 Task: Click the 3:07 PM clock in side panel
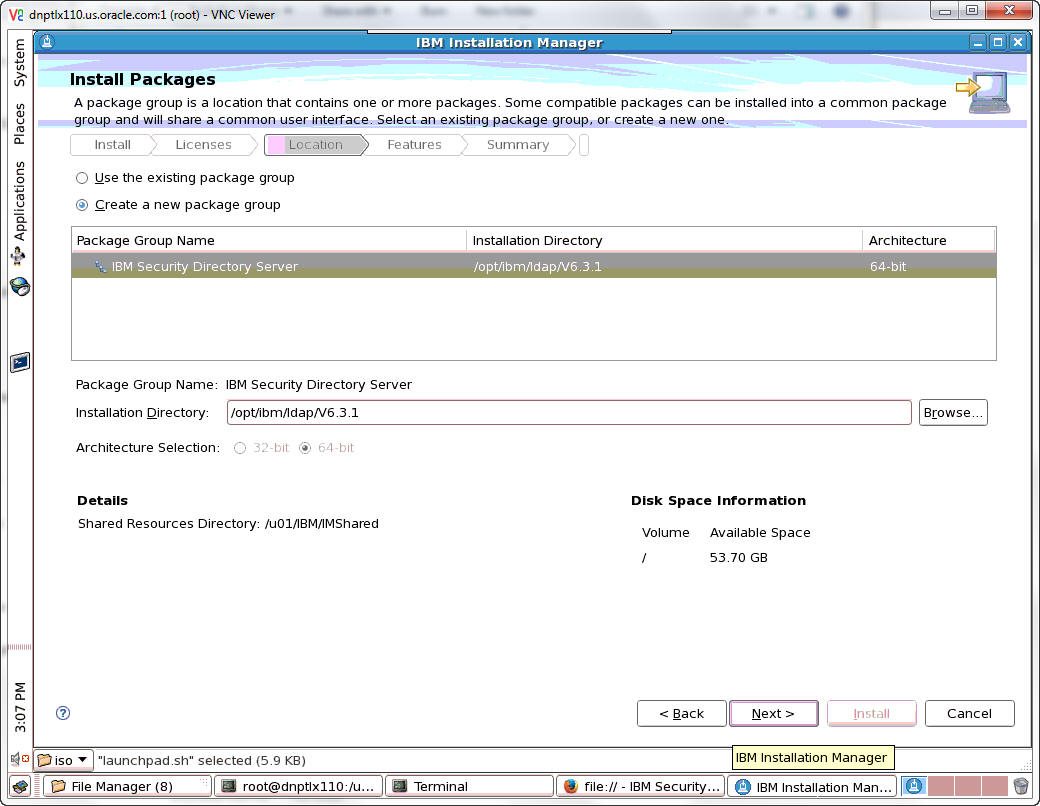[x=20, y=707]
